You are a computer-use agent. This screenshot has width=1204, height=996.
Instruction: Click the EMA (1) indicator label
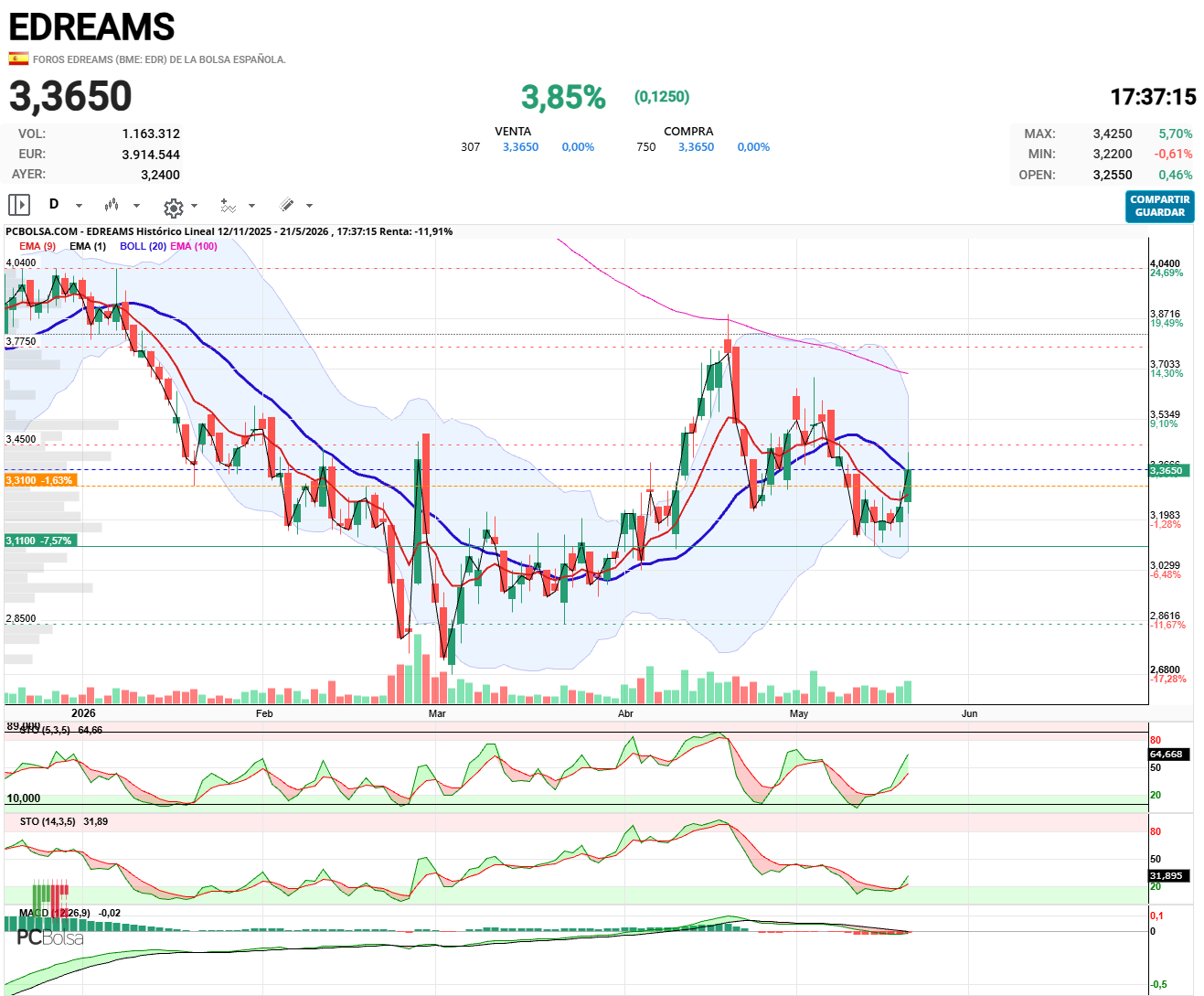[88, 246]
